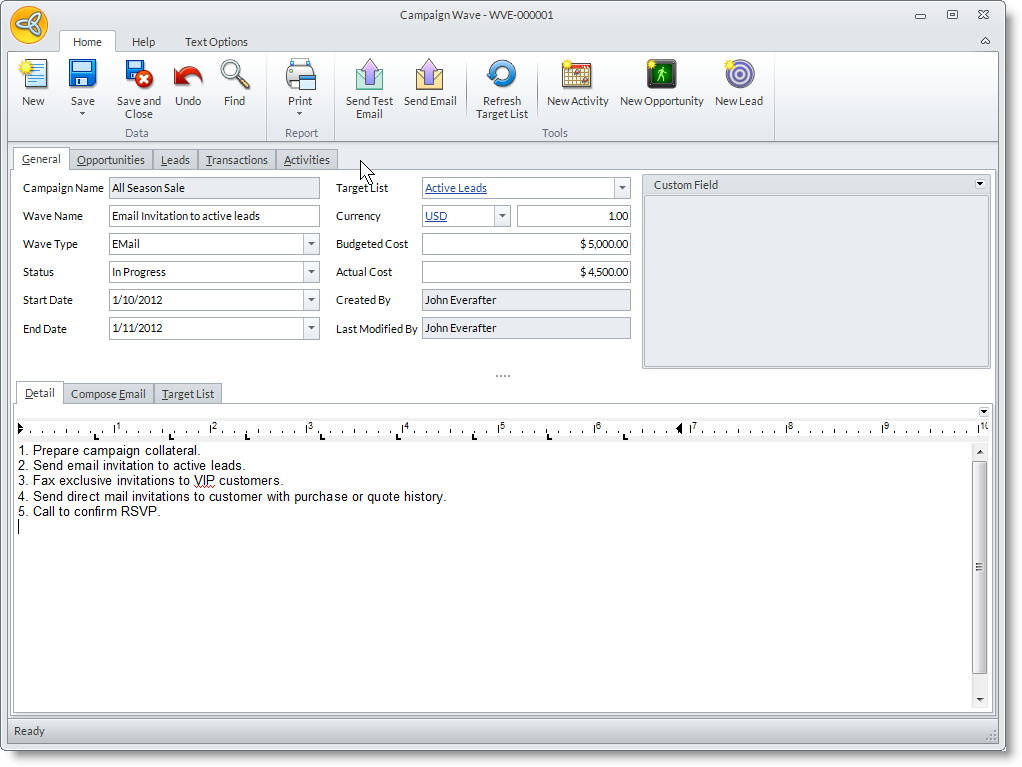Click the Undo icon
The width and height of the screenshot is (1022, 767).
pyautogui.click(x=188, y=76)
